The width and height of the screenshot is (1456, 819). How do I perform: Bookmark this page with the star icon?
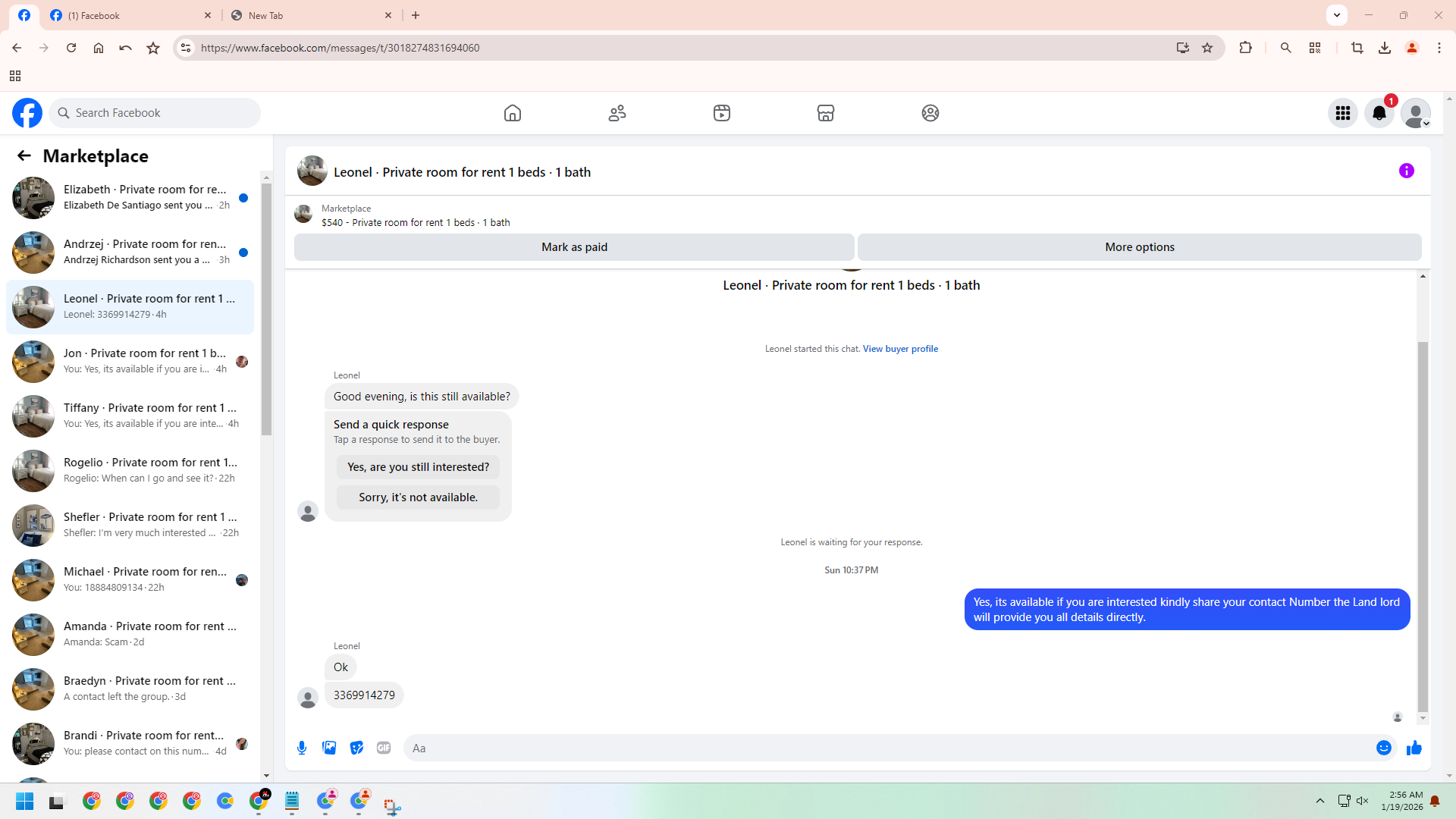tap(1207, 48)
